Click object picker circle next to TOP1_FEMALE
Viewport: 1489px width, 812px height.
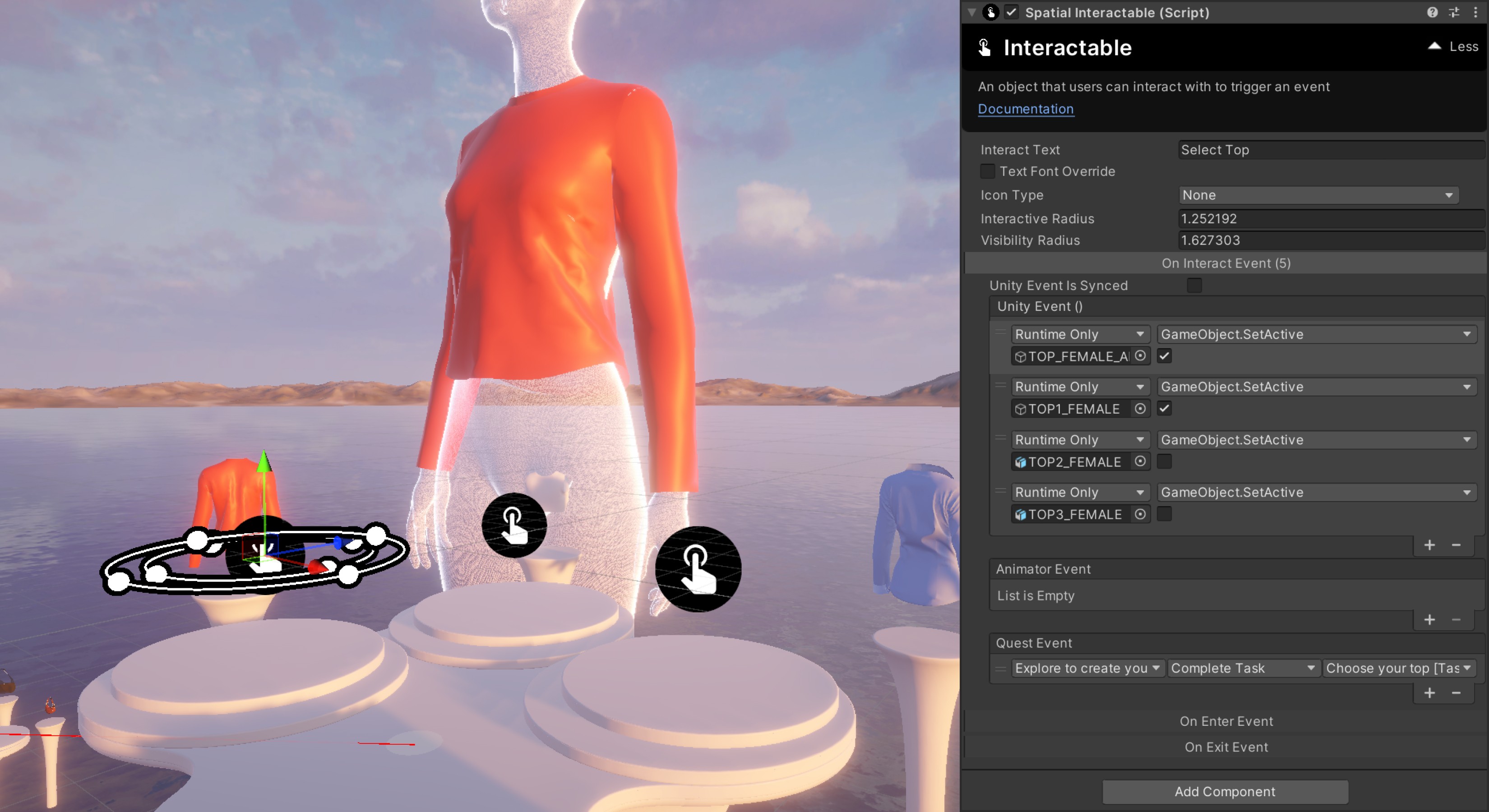[1140, 409]
